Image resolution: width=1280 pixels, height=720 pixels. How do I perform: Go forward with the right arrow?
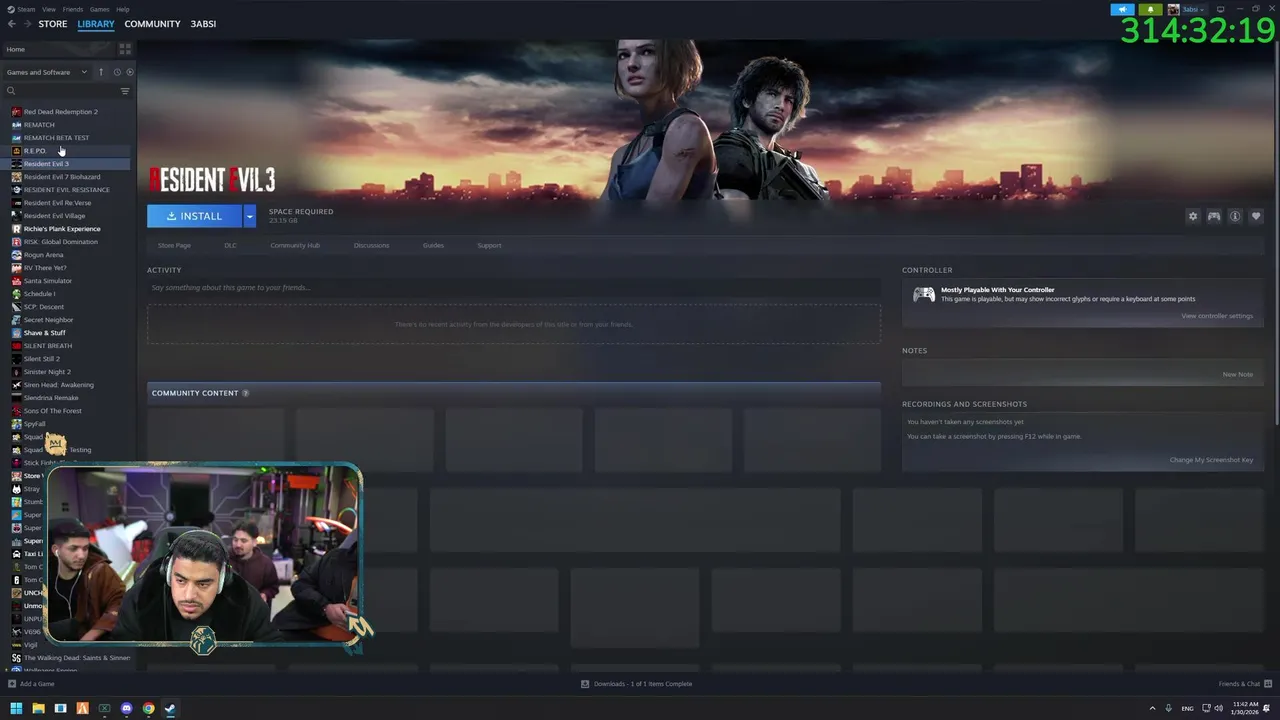click(x=26, y=24)
